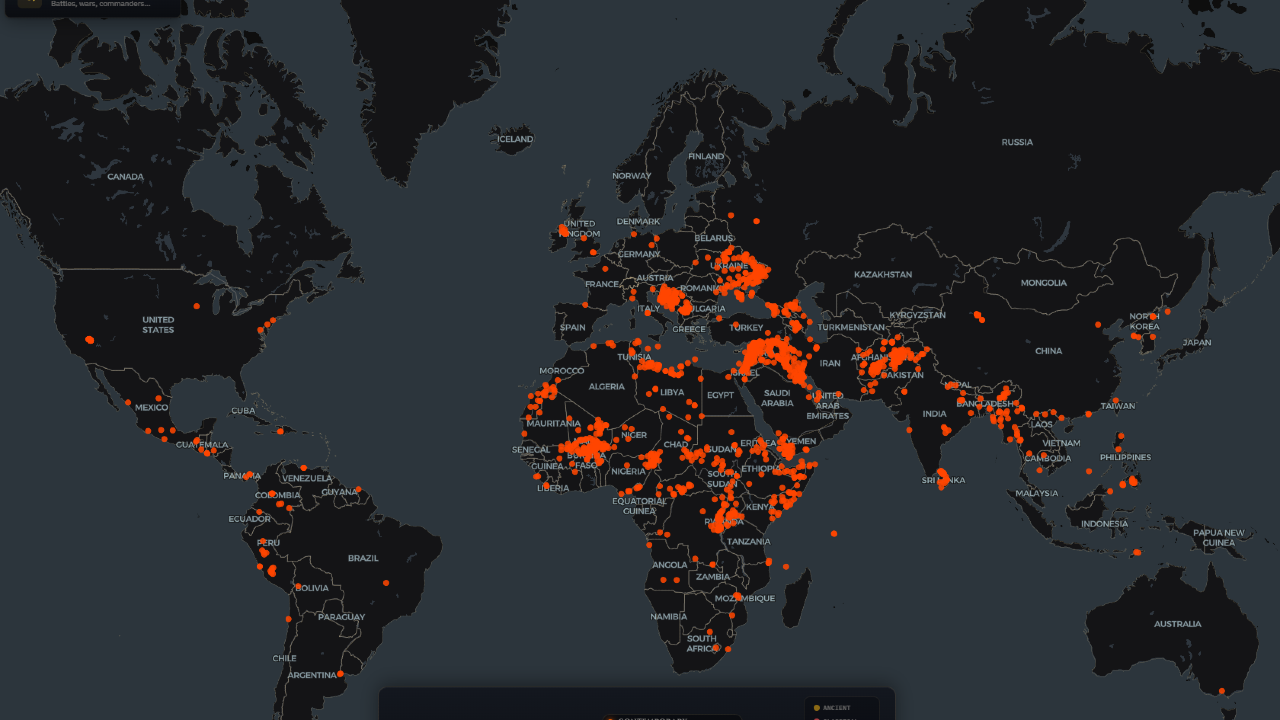1280x720 pixels.
Task: Click the app logo icon beside the search field
Action: pyautogui.click(x=29, y=4)
